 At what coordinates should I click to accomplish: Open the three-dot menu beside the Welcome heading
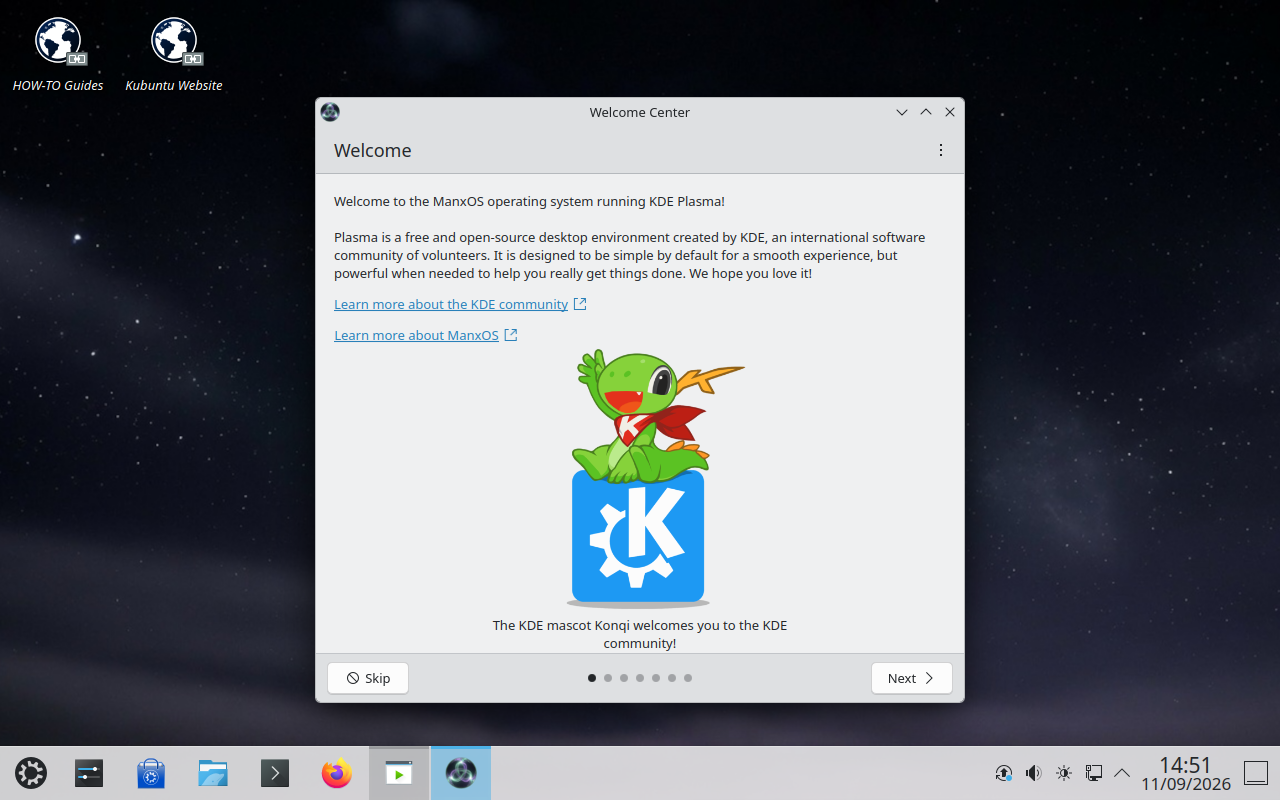click(x=940, y=150)
